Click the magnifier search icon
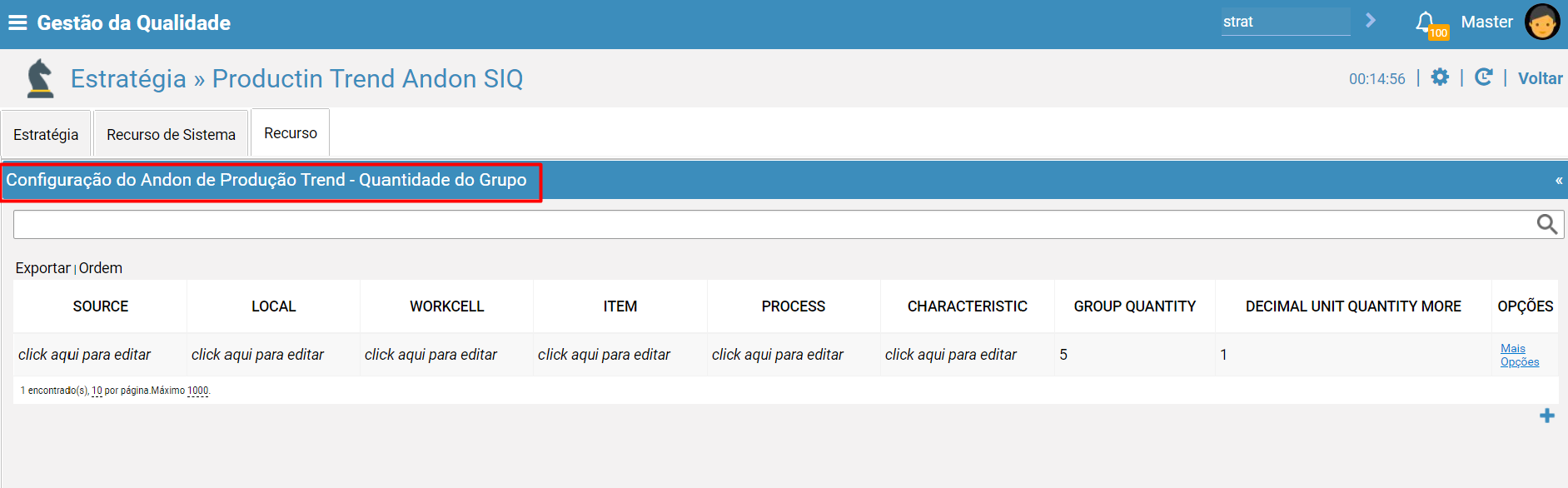1568x488 pixels. pyautogui.click(x=1546, y=224)
